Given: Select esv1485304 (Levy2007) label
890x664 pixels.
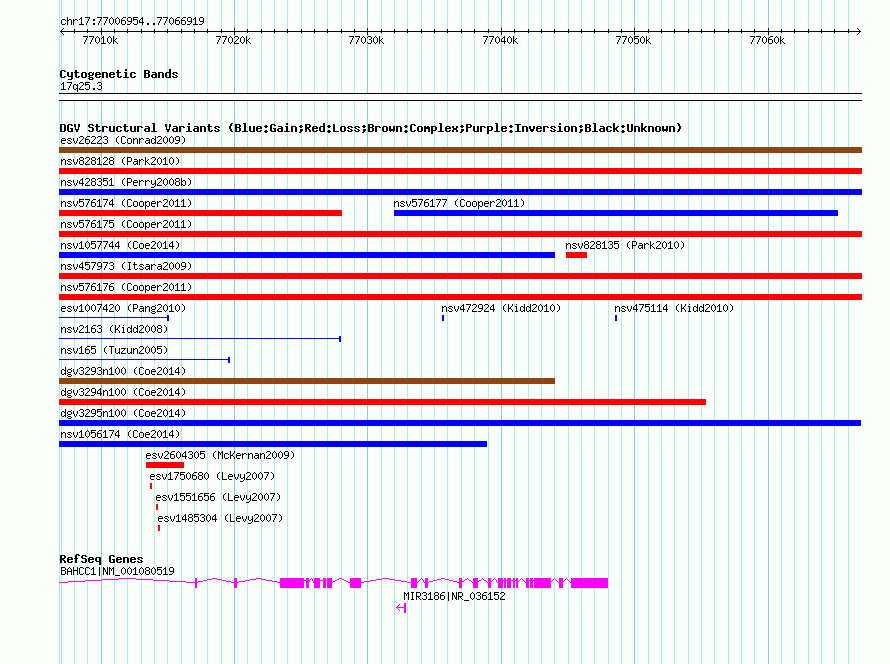Looking at the screenshot, I should coord(220,518).
